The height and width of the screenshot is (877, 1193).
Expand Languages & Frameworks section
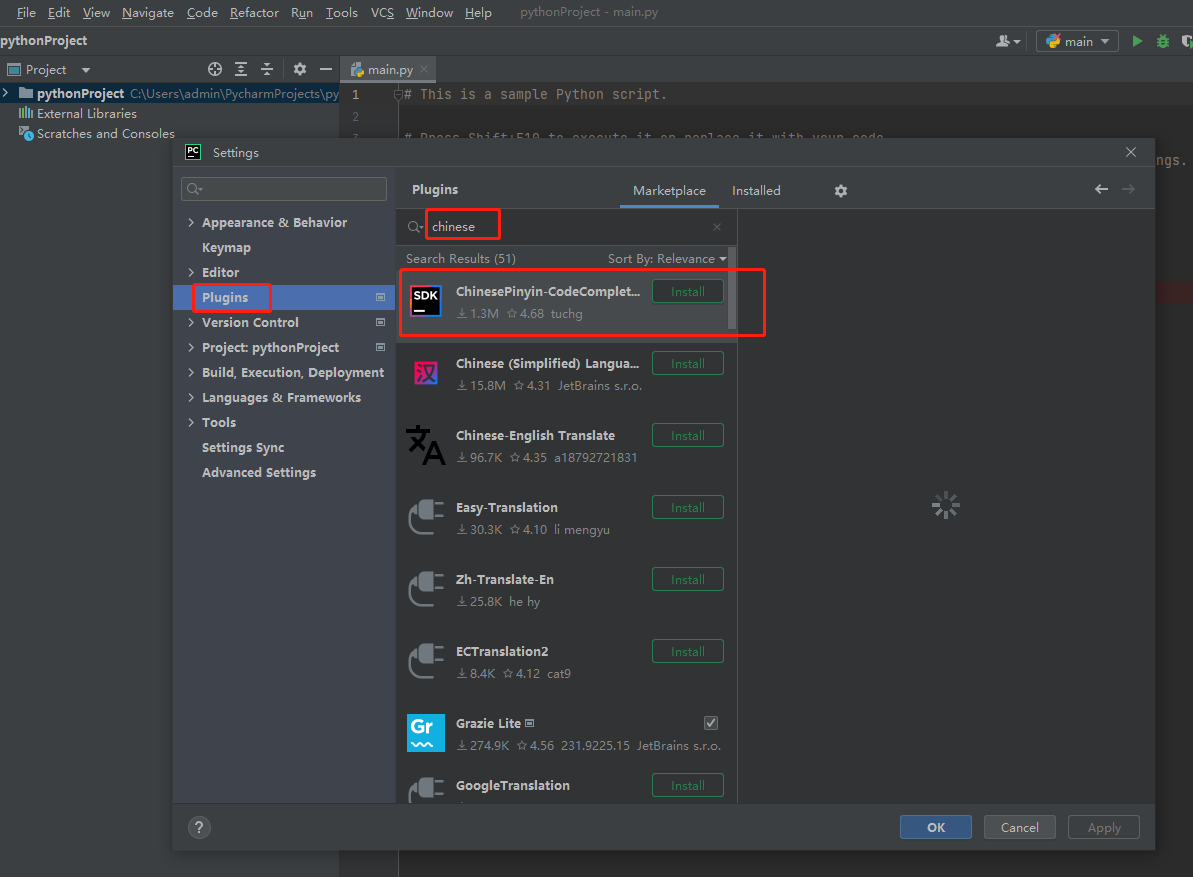(191, 398)
